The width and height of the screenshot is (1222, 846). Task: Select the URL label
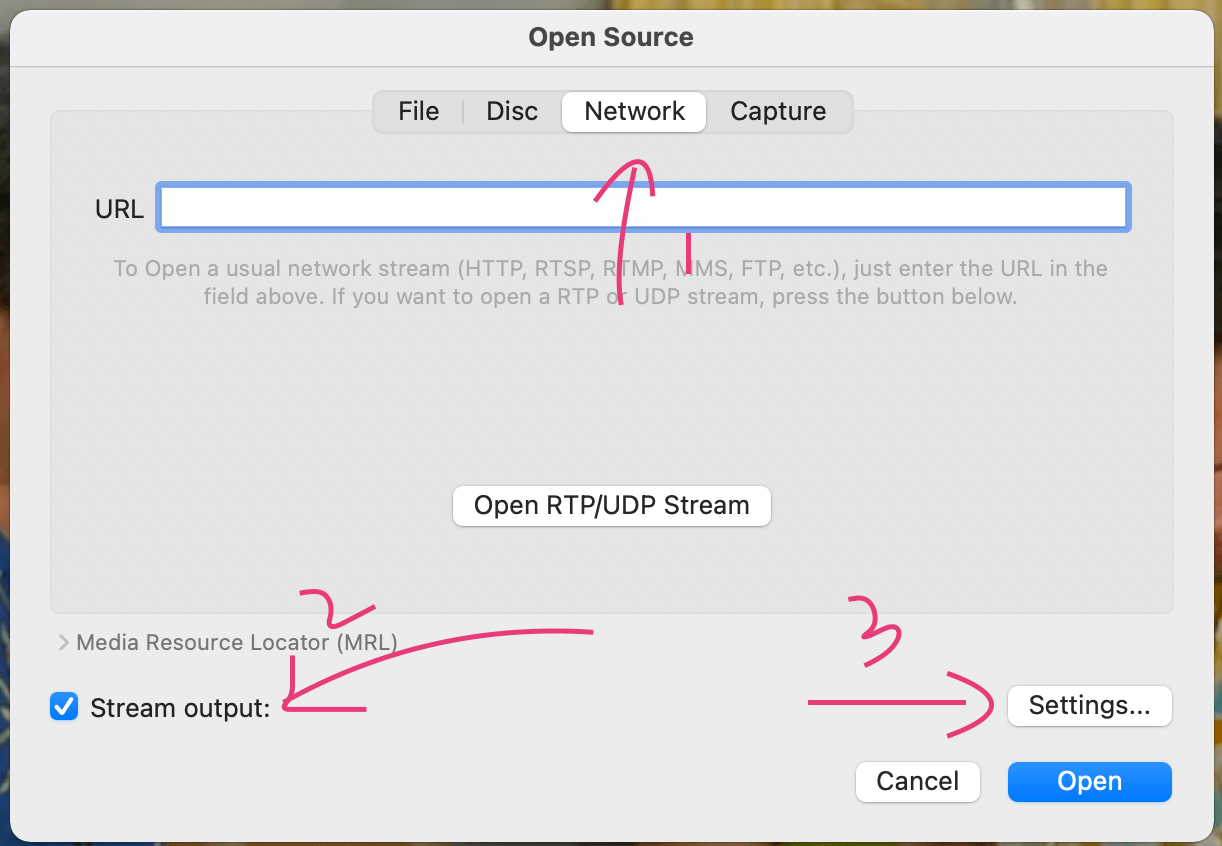(119, 208)
